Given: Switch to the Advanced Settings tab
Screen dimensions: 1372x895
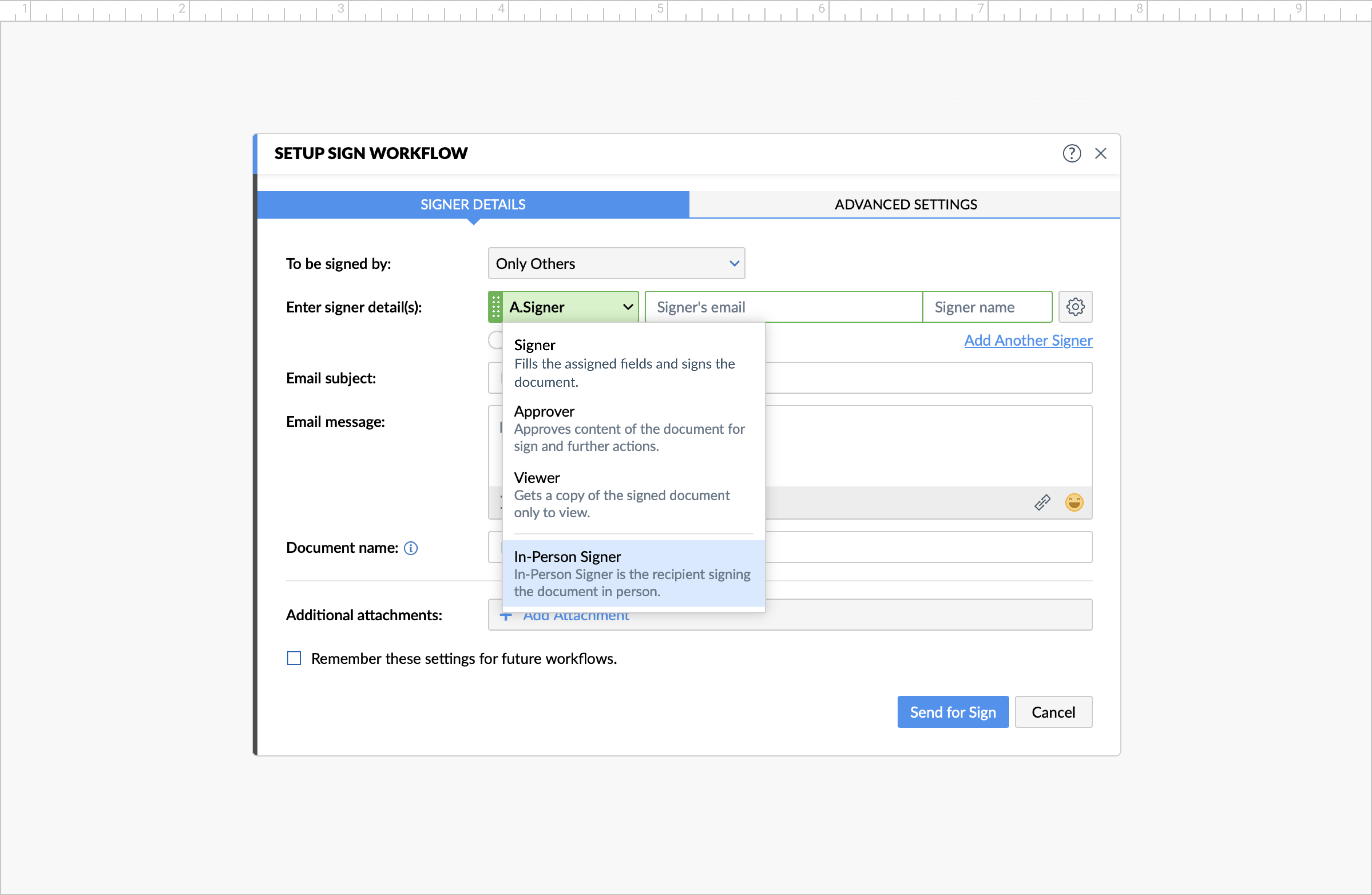Looking at the screenshot, I should pos(905,204).
